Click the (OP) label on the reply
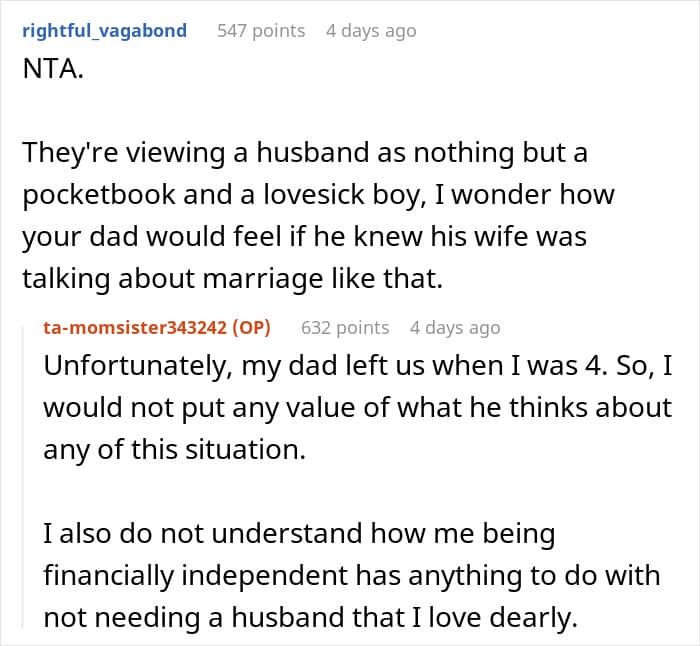Image resolution: width=700 pixels, height=646 pixels. pos(251,328)
